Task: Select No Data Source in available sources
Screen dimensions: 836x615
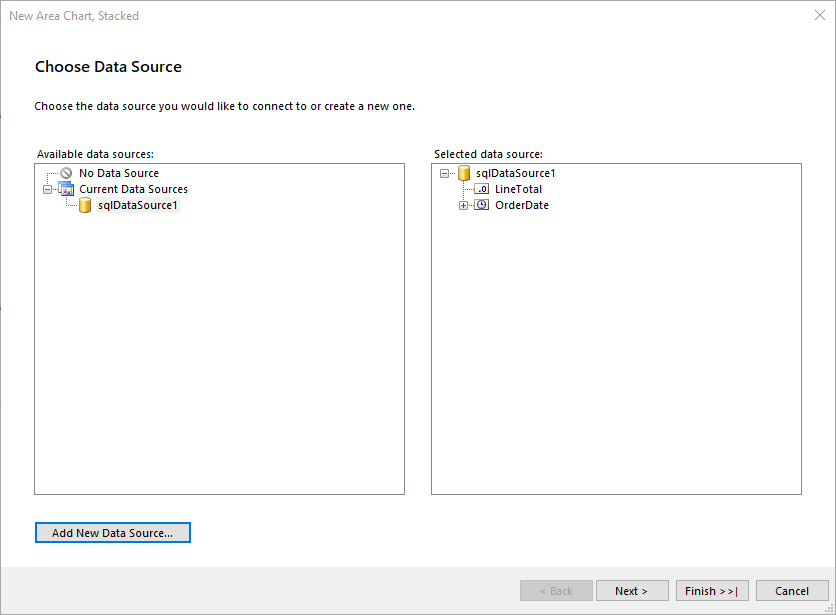Action: 118,172
